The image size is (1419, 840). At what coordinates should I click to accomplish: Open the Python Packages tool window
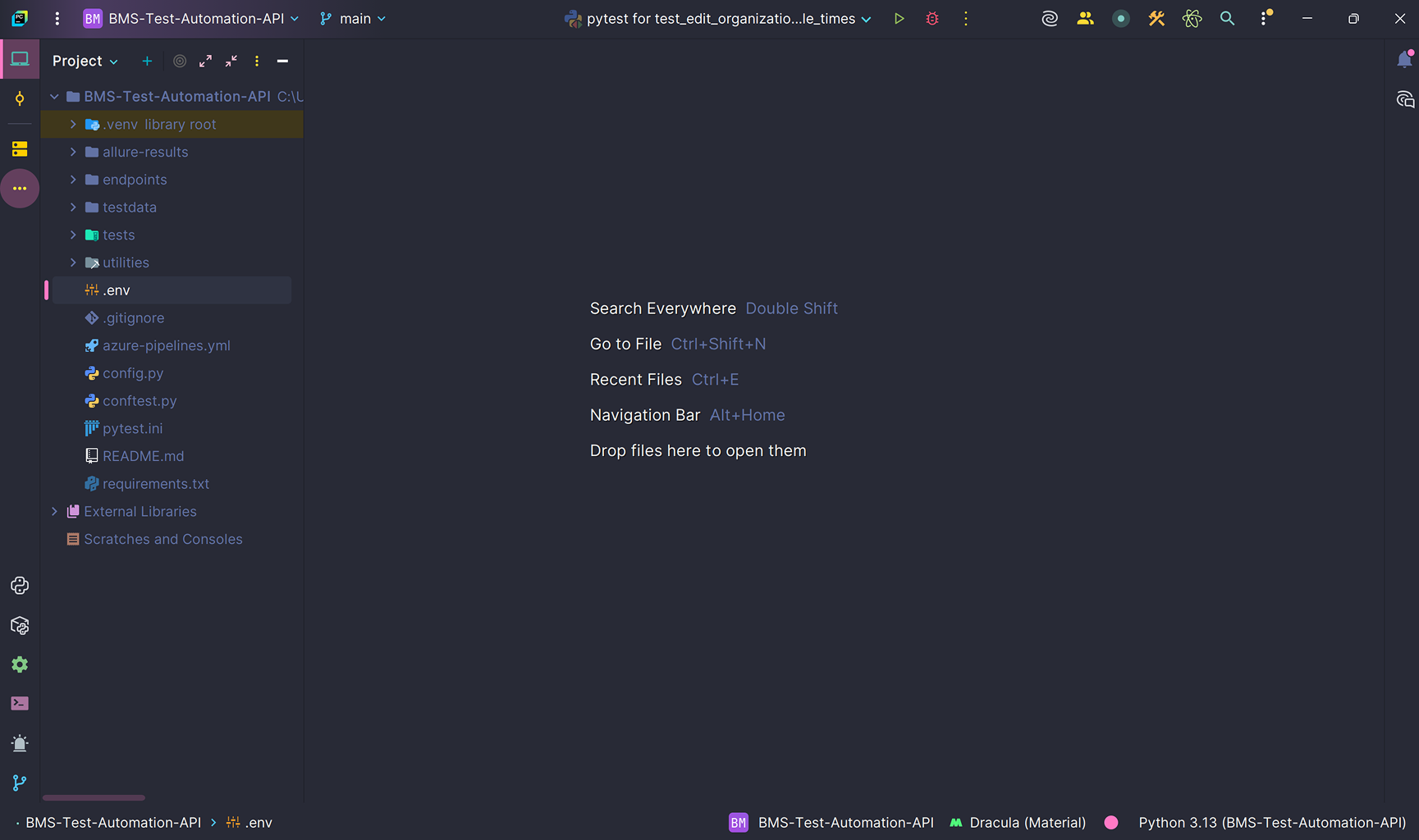pos(20,626)
